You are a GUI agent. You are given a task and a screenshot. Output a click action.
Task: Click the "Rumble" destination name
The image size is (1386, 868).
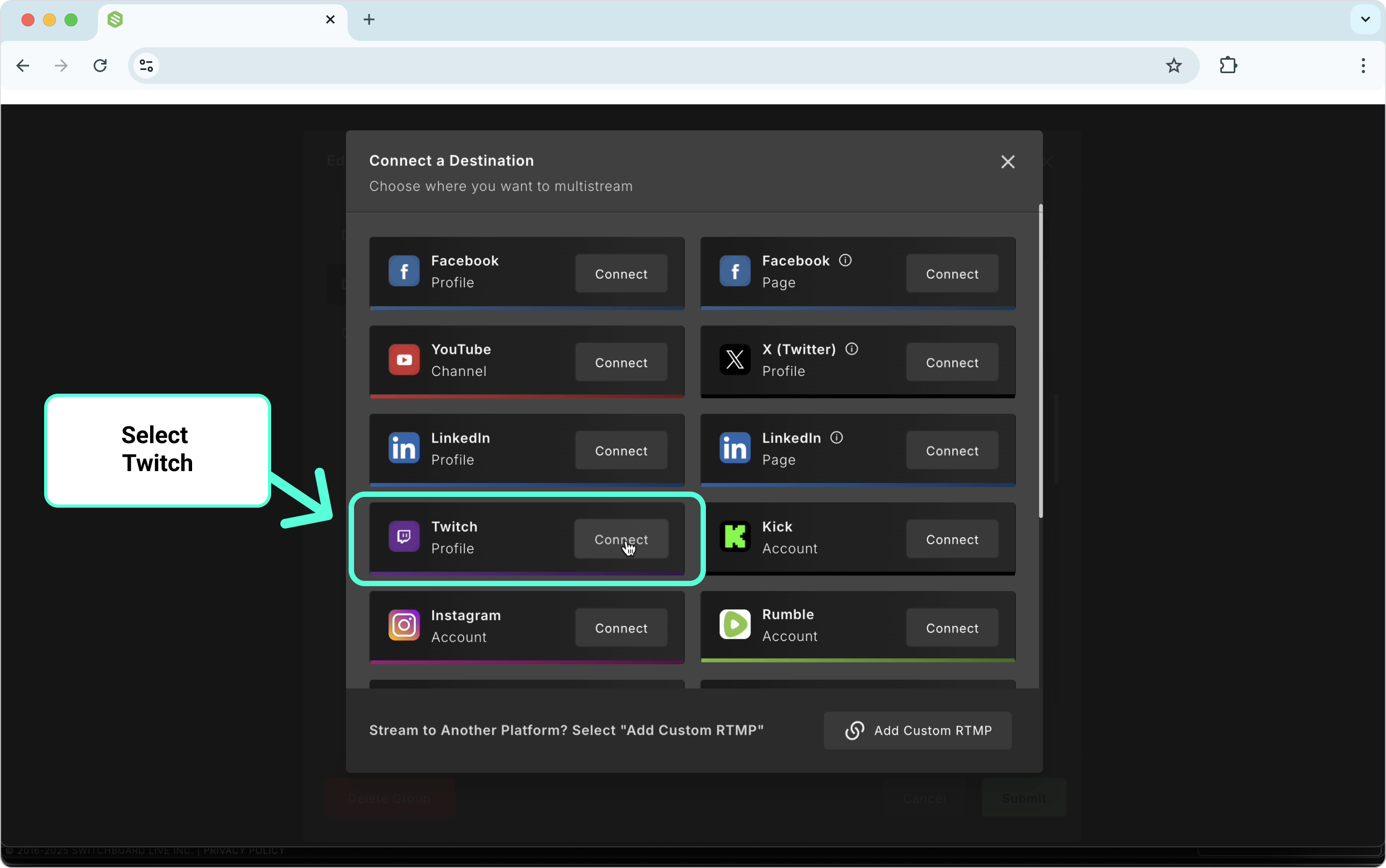pos(788,614)
